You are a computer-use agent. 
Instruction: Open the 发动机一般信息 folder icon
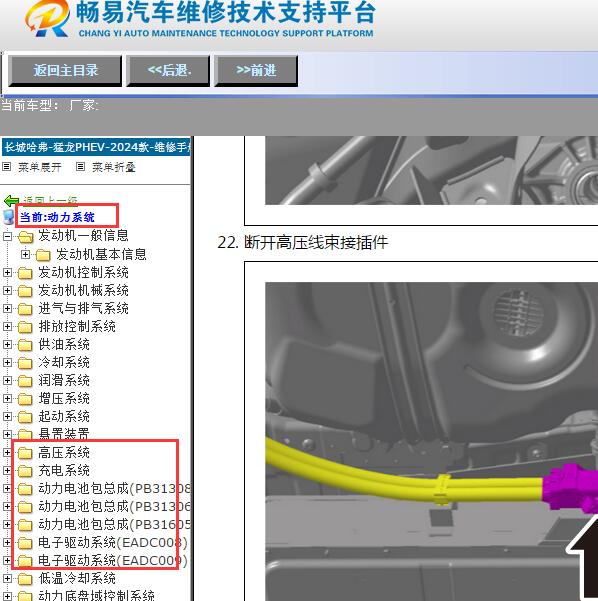[25, 236]
